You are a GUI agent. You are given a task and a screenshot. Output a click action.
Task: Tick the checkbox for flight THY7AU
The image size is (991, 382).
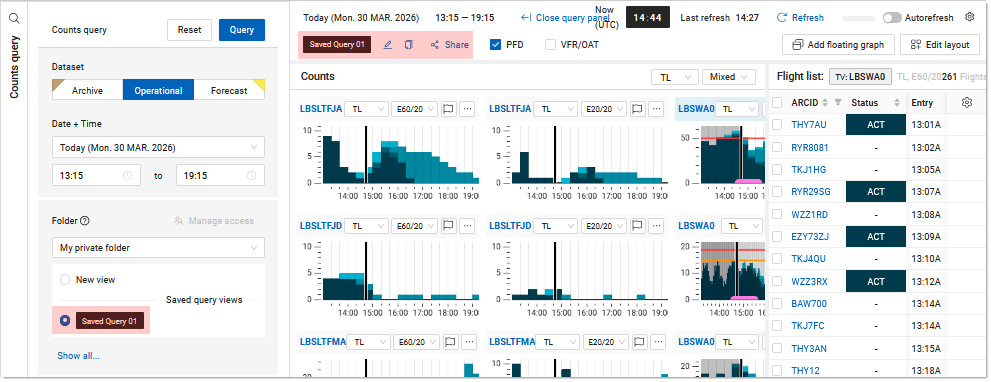(777, 125)
